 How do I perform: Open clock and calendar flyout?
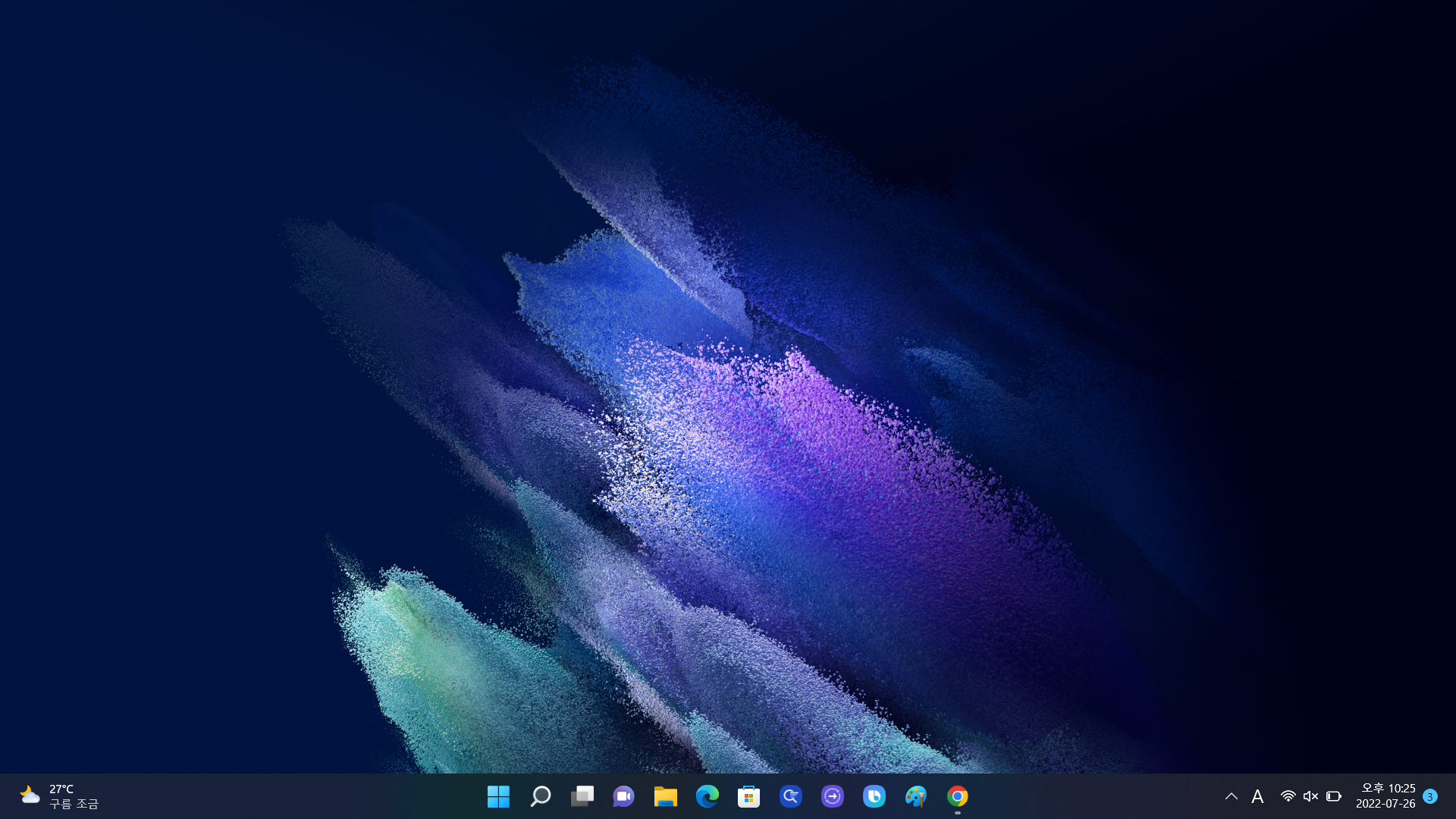[1385, 796]
